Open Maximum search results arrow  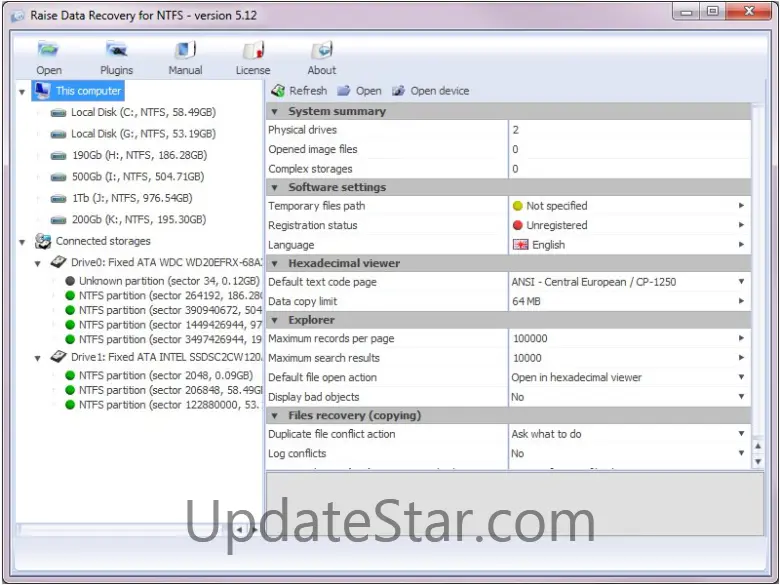click(x=741, y=358)
